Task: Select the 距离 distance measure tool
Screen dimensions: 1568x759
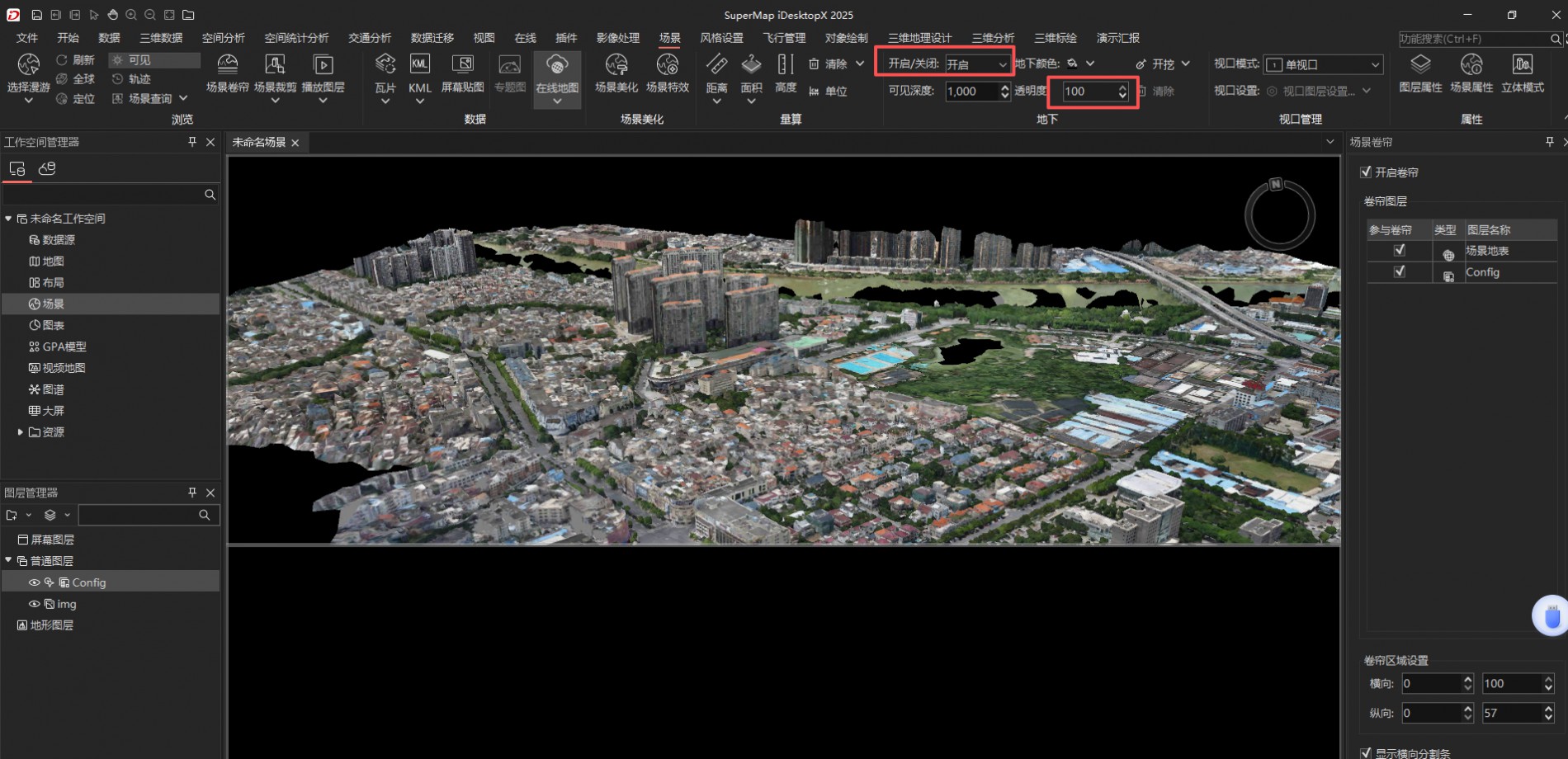Action: point(716,66)
